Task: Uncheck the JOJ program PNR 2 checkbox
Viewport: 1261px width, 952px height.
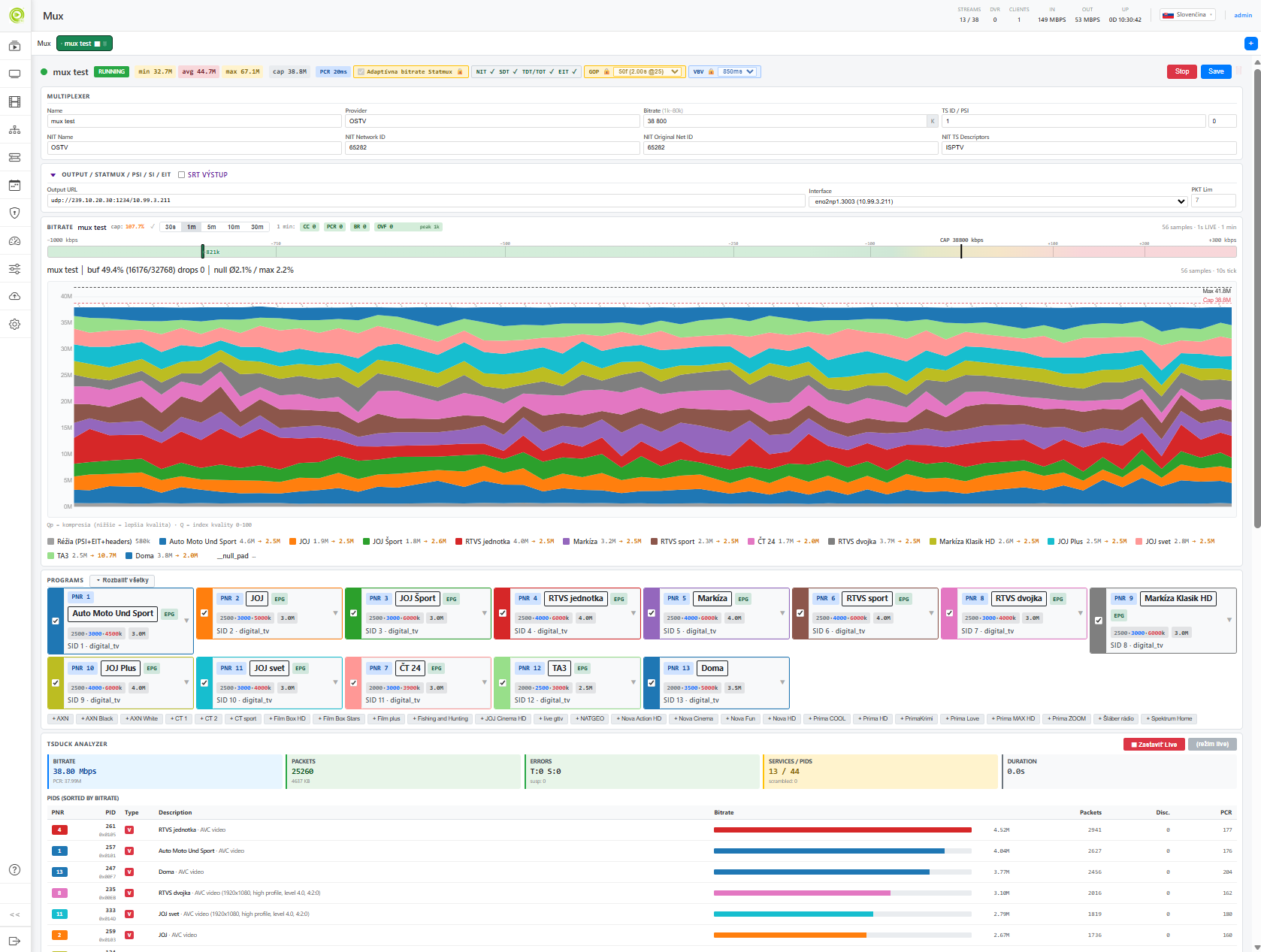Action: tap(204, 613)
